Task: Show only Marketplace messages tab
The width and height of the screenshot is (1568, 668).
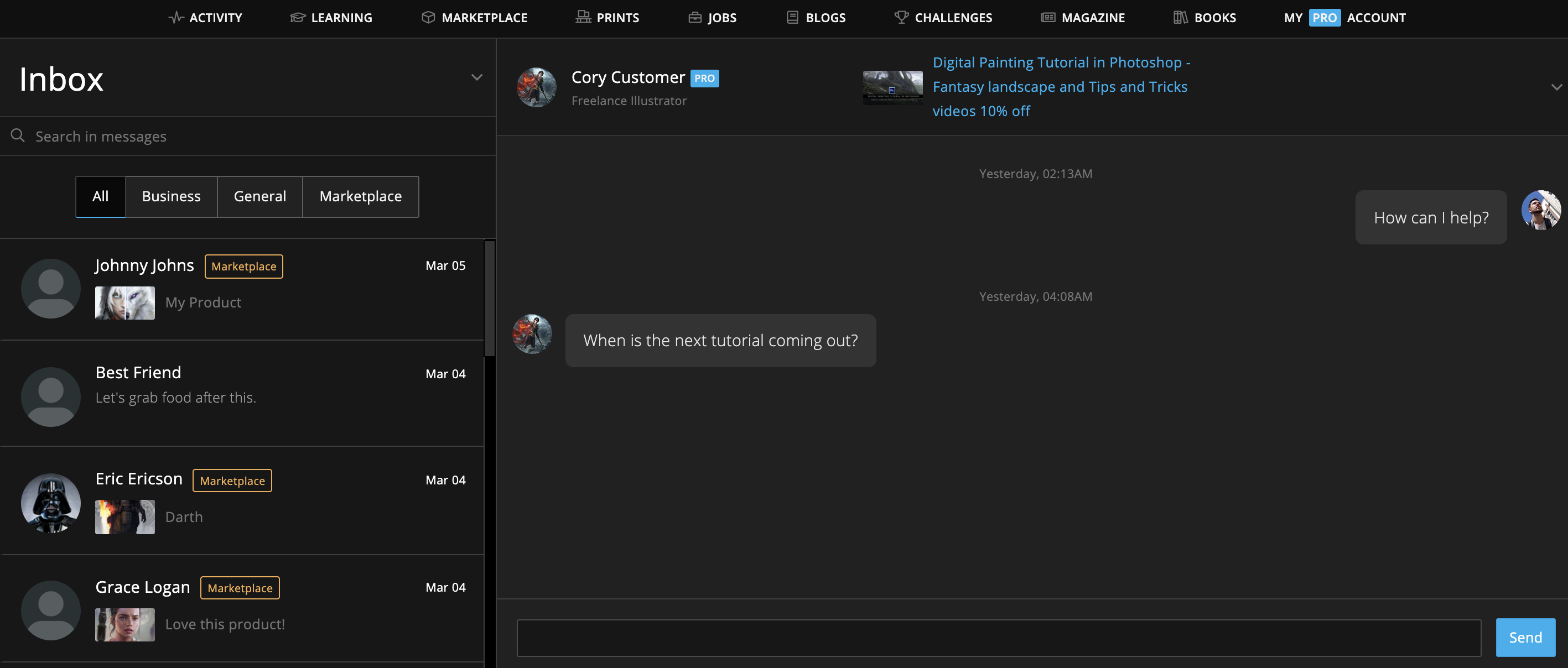Action: point(360,196)
